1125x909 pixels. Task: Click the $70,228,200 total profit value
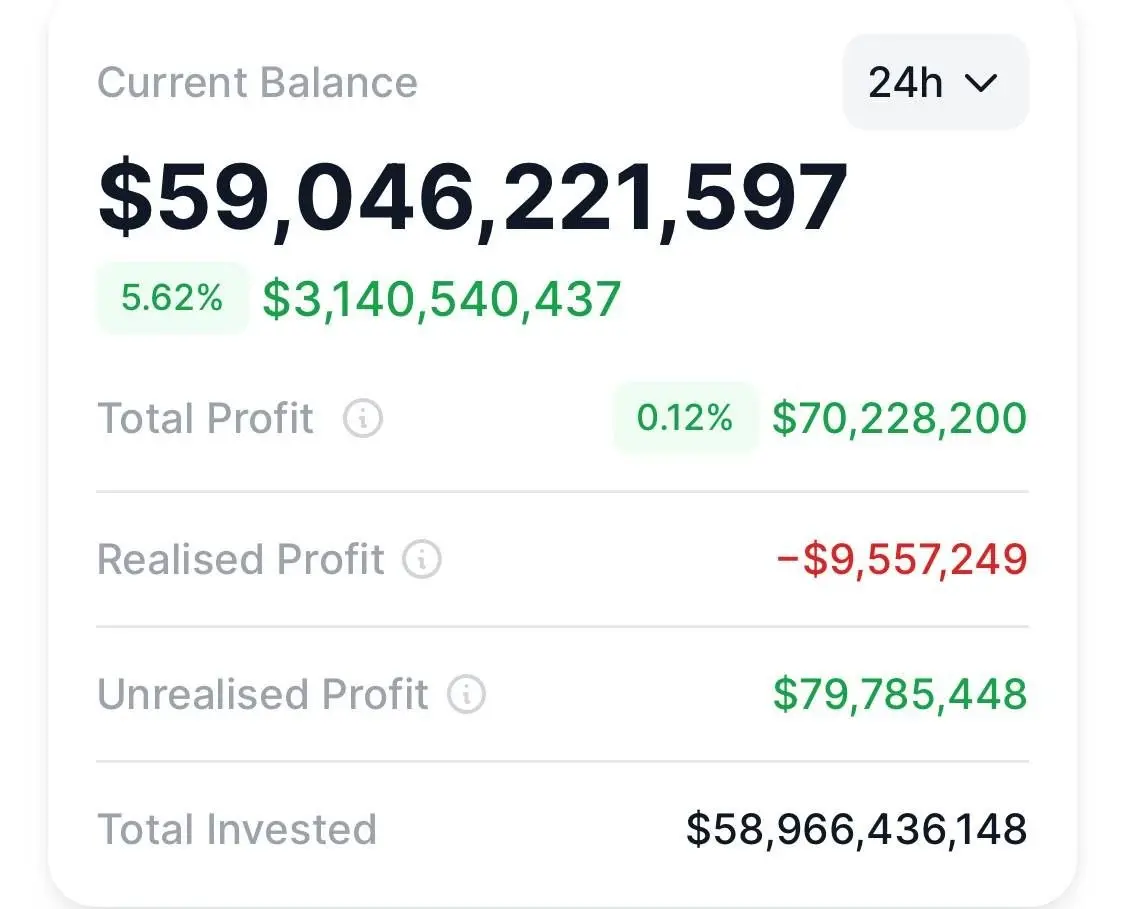coord(899,418)
